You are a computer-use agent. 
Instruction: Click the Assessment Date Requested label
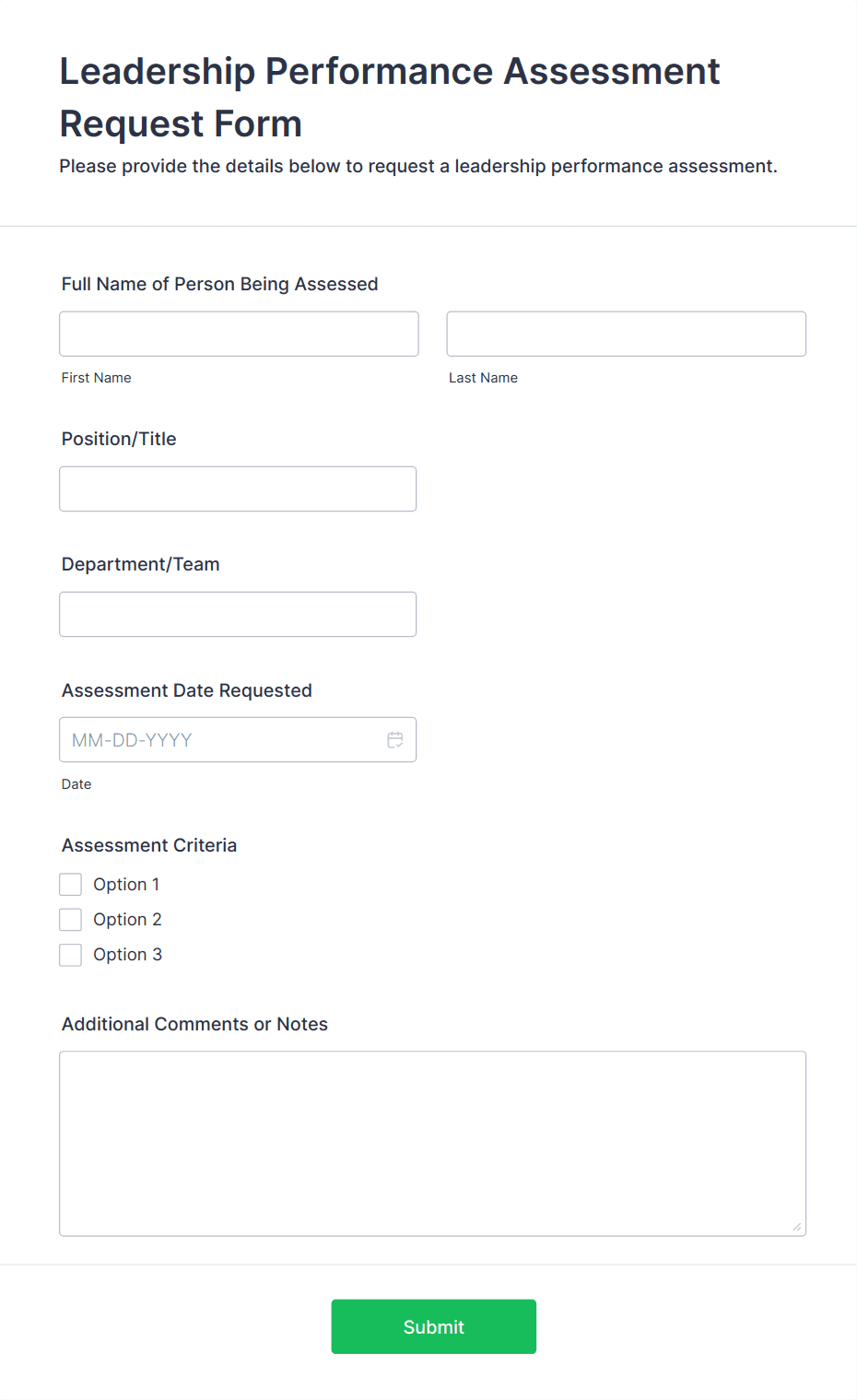pos(186,690)
